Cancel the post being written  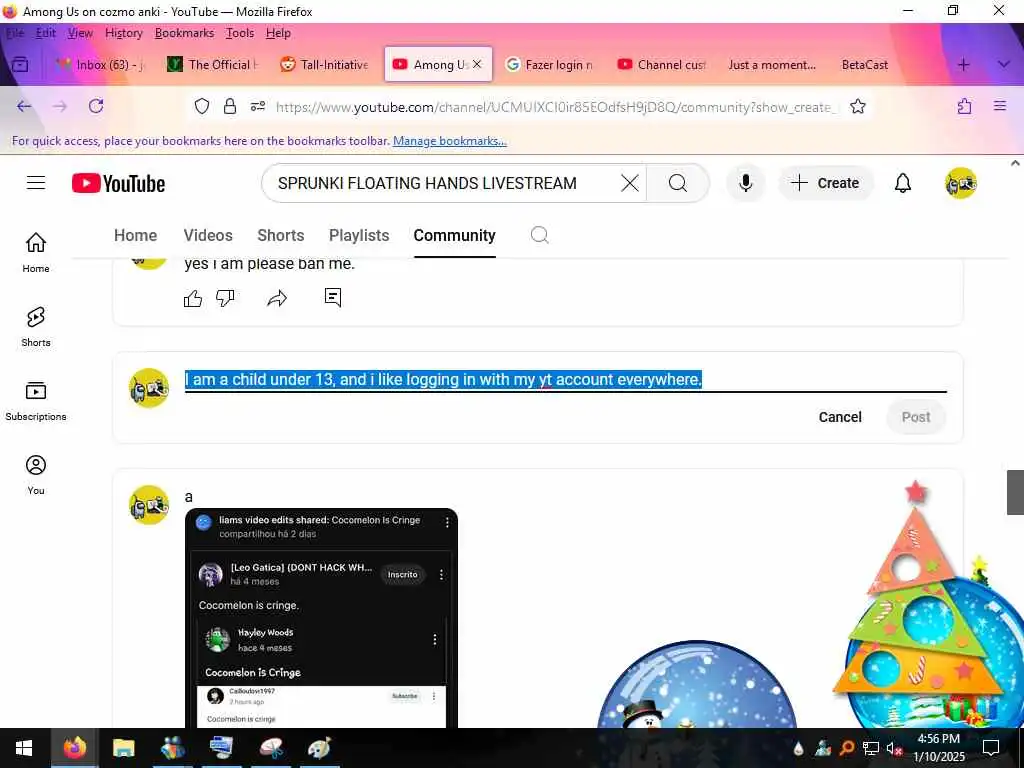[840, 417]
